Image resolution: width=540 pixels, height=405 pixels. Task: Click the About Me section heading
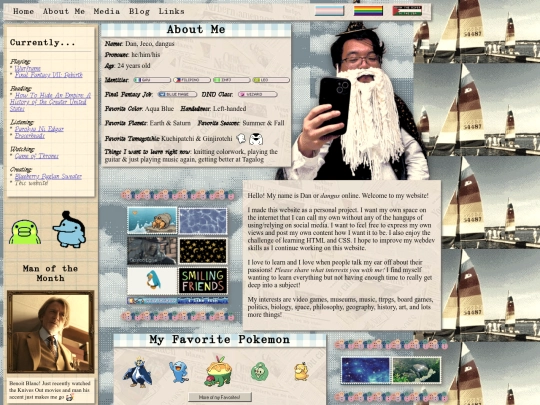(x=196, y=30)
